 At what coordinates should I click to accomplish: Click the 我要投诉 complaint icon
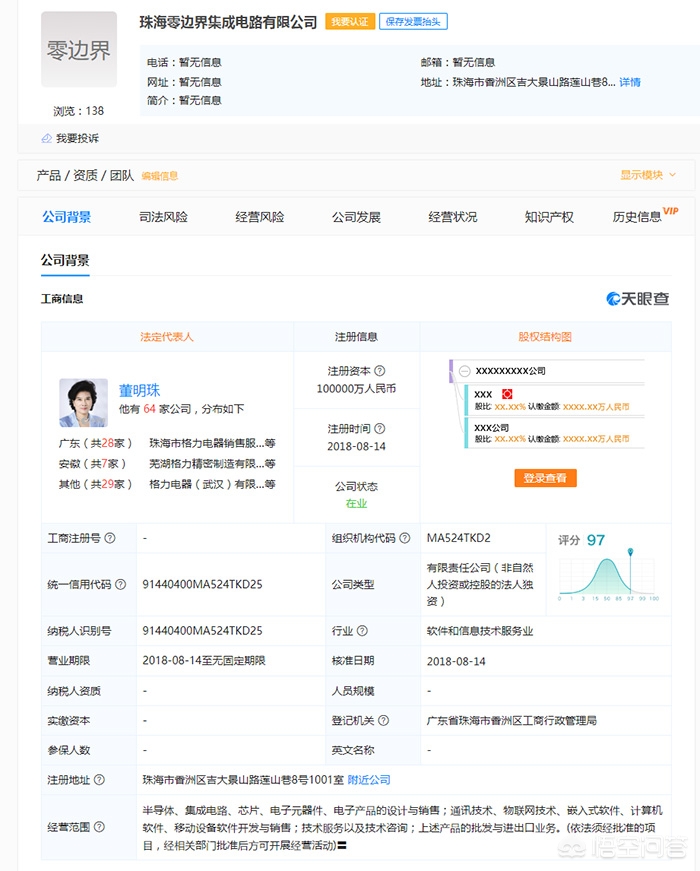pyautogui.click(x=47, y=138)
